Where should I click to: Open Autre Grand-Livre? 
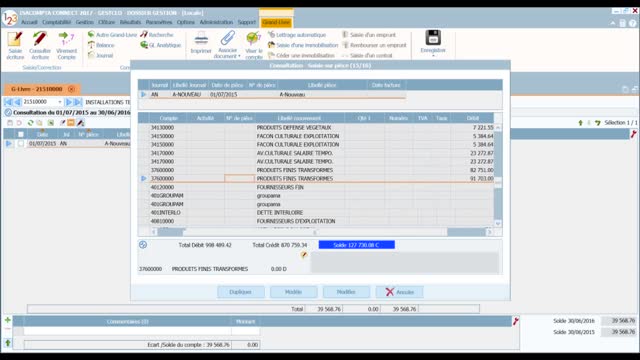click(x=112, y=35)
